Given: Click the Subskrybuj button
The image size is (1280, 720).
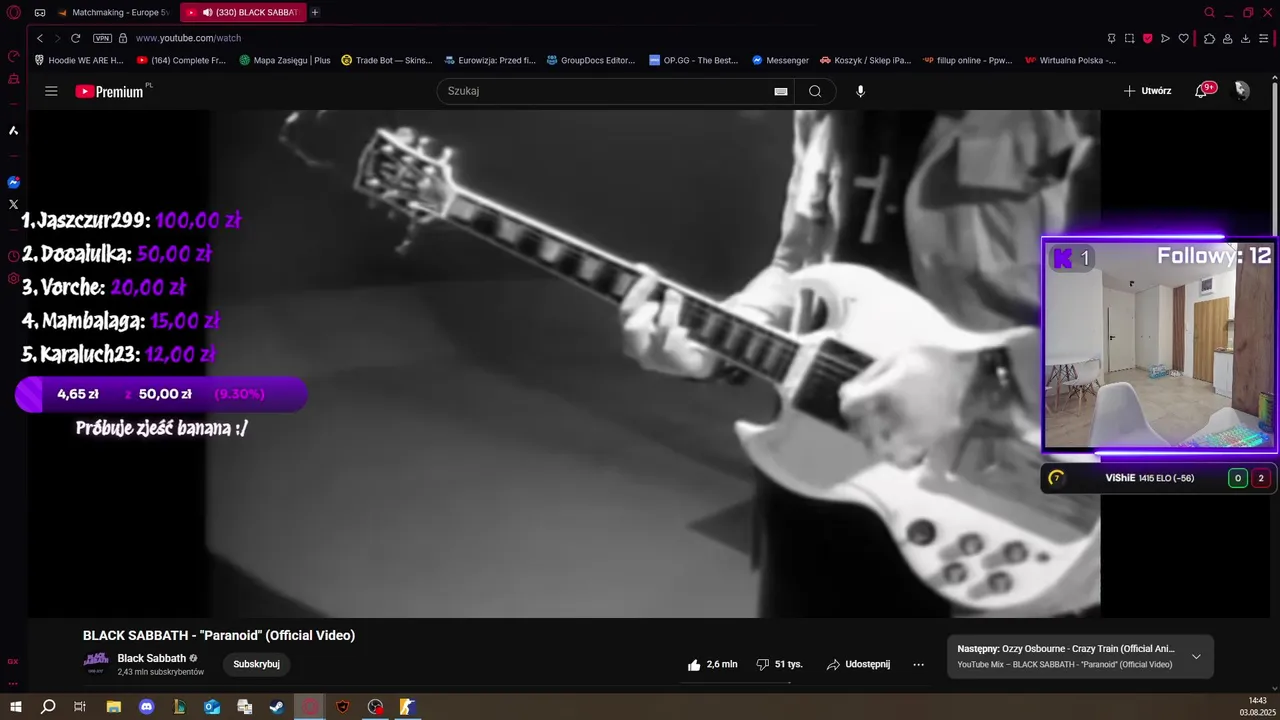Looking at the screenshot, I should 256,664.
